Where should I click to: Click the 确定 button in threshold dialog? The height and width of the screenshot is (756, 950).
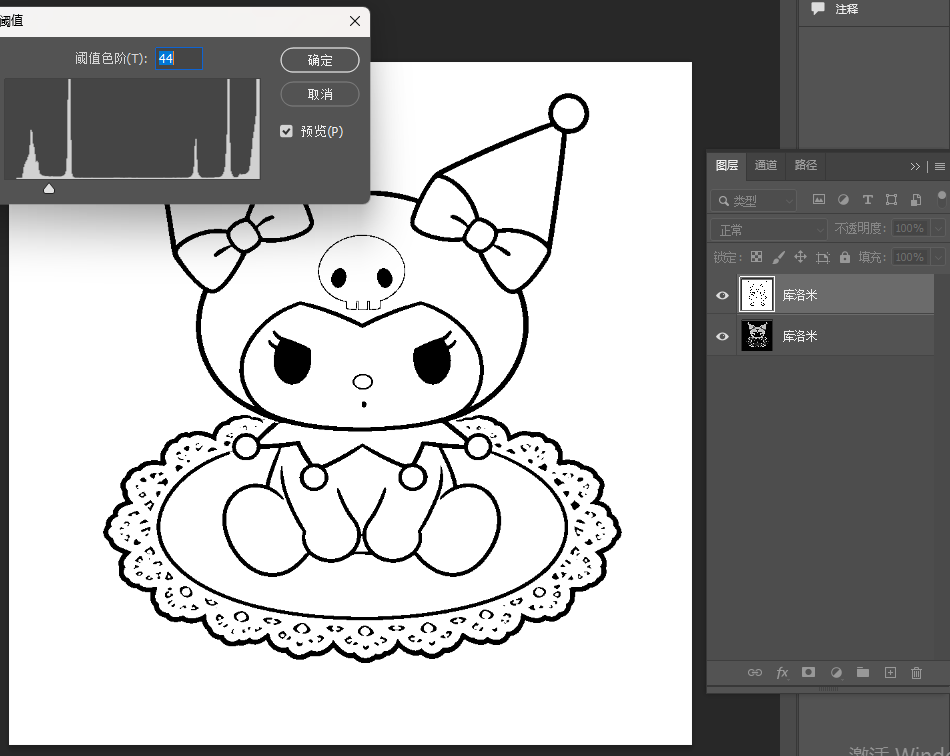point(320,60)
